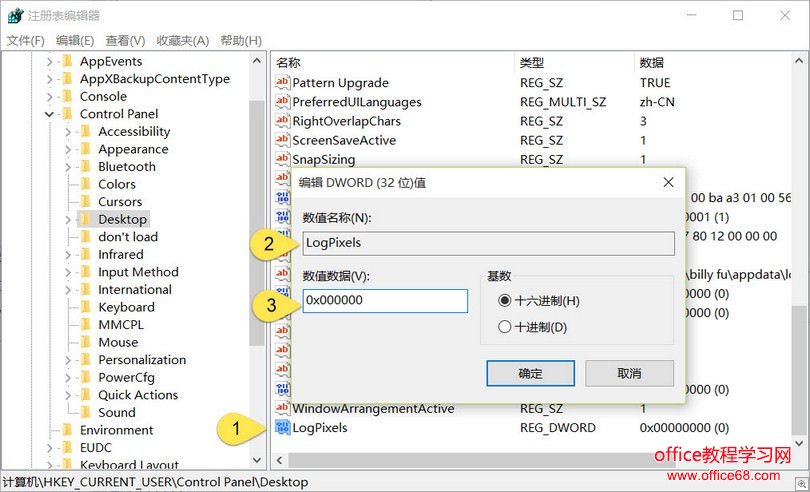Expand the Appearance tree node
This screenshot has width=810, height=492.
tap(68, 150)
